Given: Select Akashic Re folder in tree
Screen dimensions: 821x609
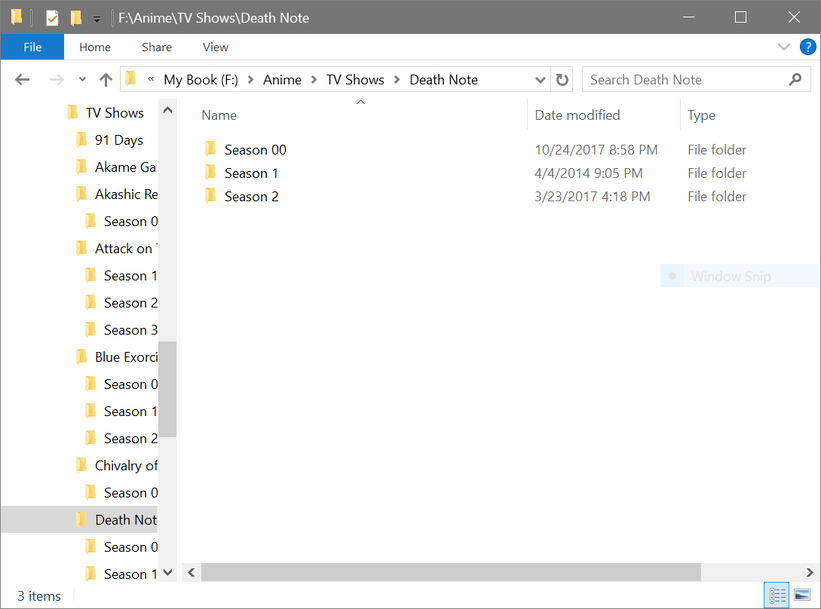Looking at the screenshot, I should [126, 194].
